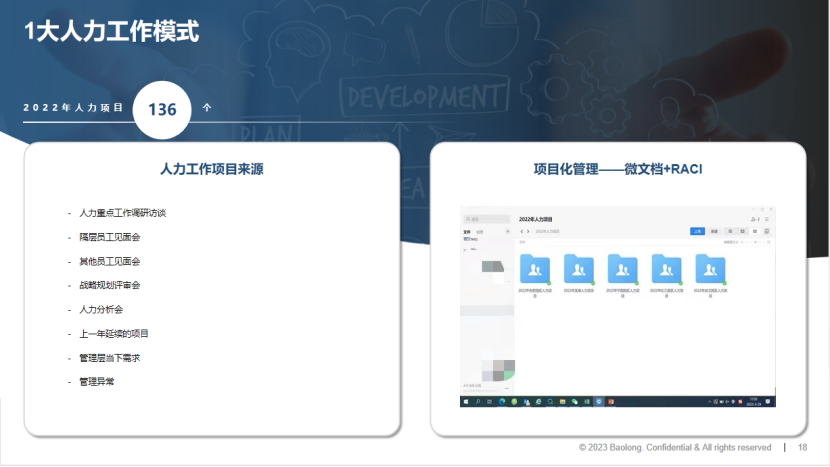
Task: Expand the tree arrow in left sidebar
Action: click(465, 249)
